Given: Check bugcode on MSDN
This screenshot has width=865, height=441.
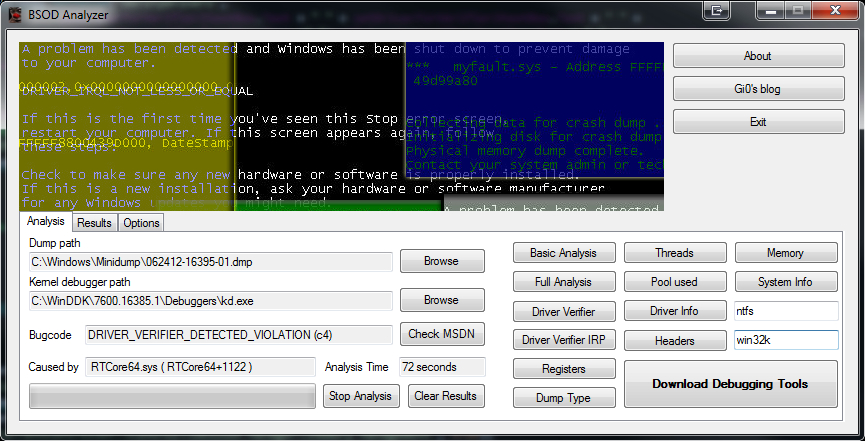Looking at the screenshot, I should pyautogui.click(x=442, y=334).
